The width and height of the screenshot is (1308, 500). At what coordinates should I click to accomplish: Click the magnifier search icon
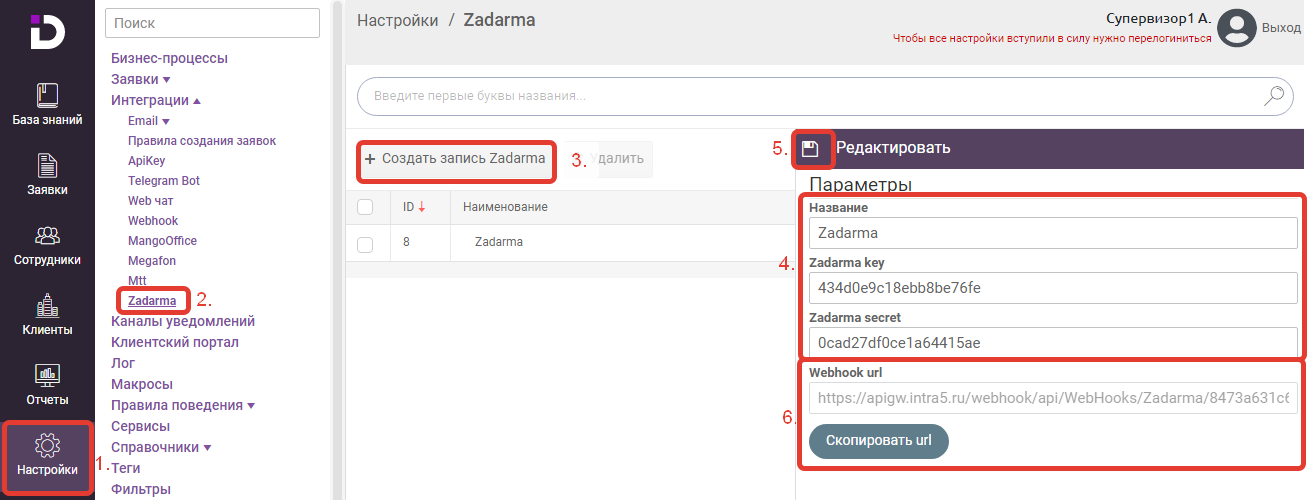[x=1274, y=96]
